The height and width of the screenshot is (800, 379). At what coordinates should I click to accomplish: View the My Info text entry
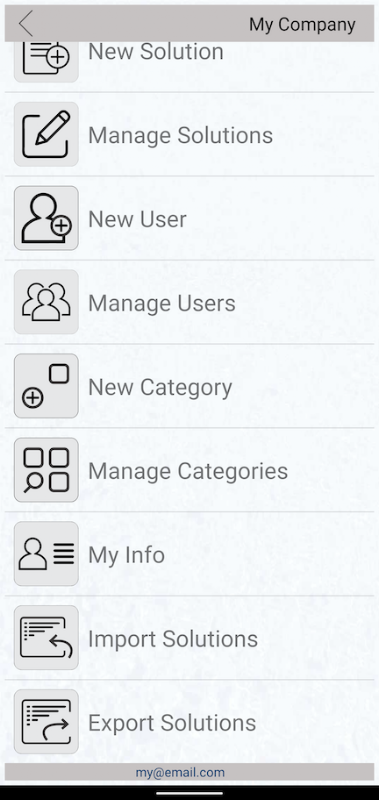coord(127,555)
